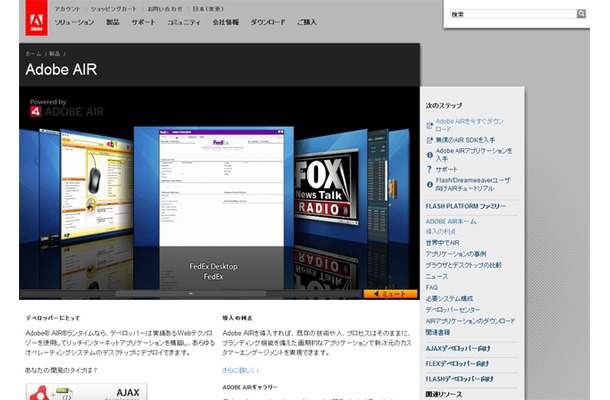Click the info icon beside Flash/Dreamweaverユーザ向けAIRチュートリアル
The image size is (610, 400).
coord(429,184)
